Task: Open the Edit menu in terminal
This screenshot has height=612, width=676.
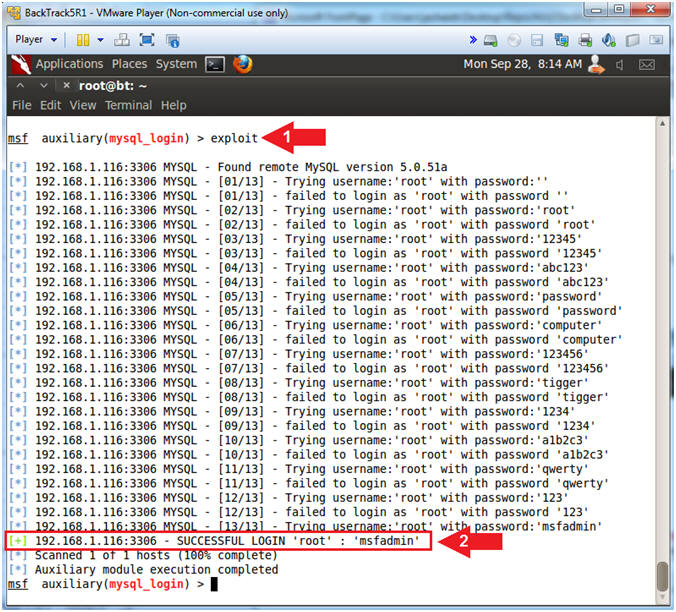Action: click(50, 105)
